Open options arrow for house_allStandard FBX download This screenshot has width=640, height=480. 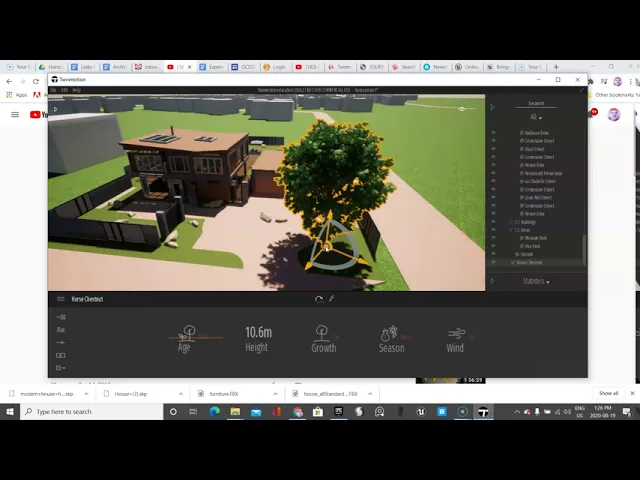pos(370,394)
